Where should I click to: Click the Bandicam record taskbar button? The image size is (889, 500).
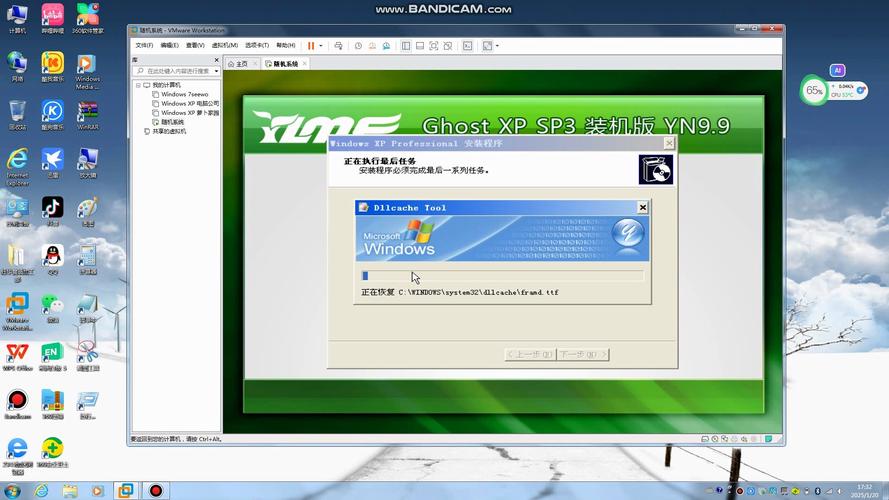point(155,490)
